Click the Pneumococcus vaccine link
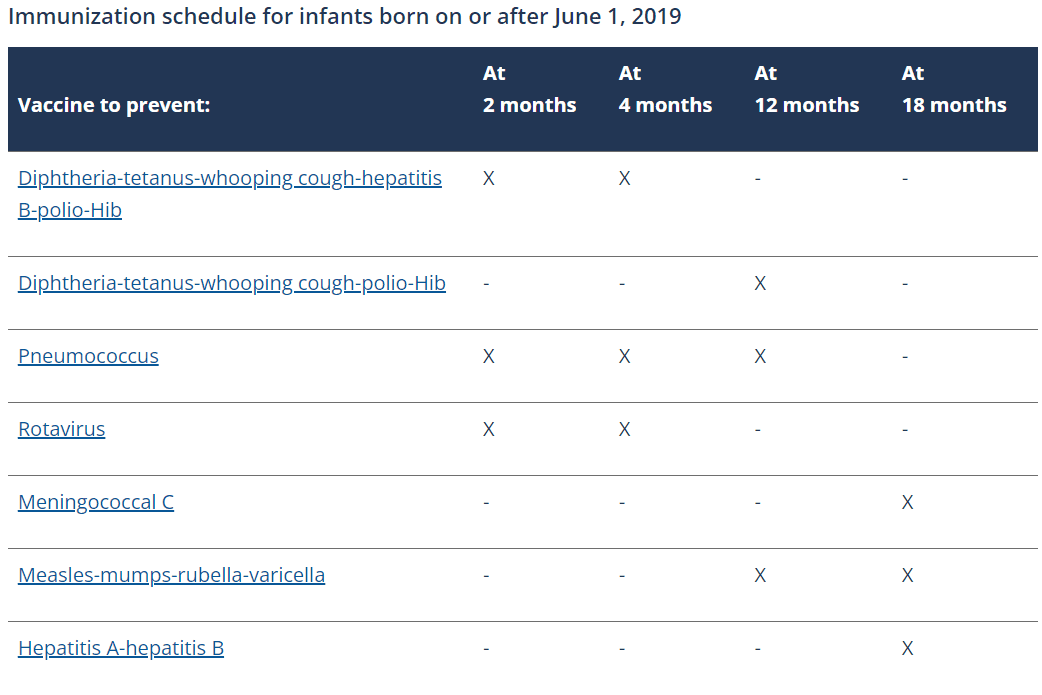1042x695 pixels. pos(88,356)
